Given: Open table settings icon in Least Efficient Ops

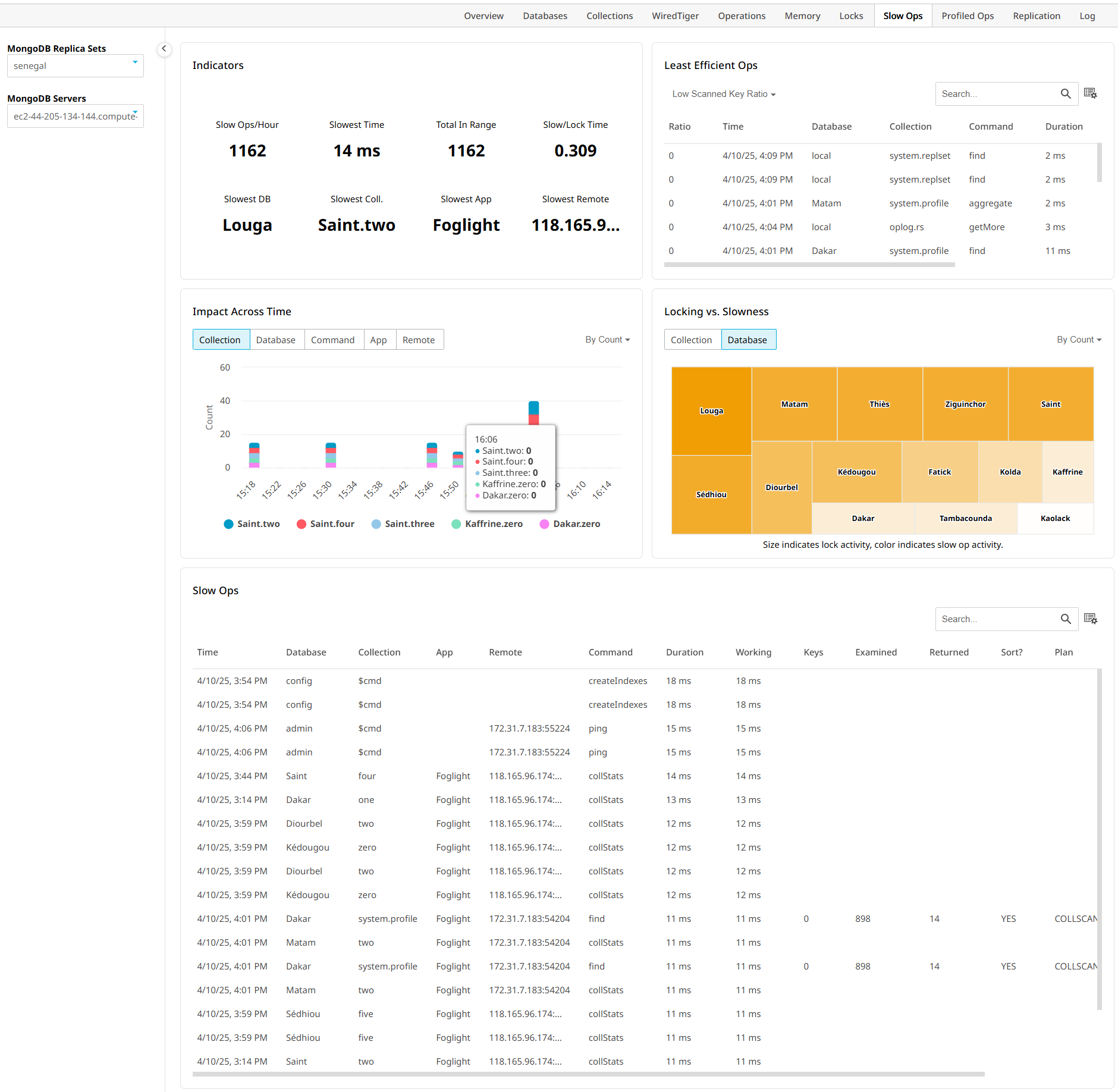Looking at the screenshot, I should (1090, 93).
